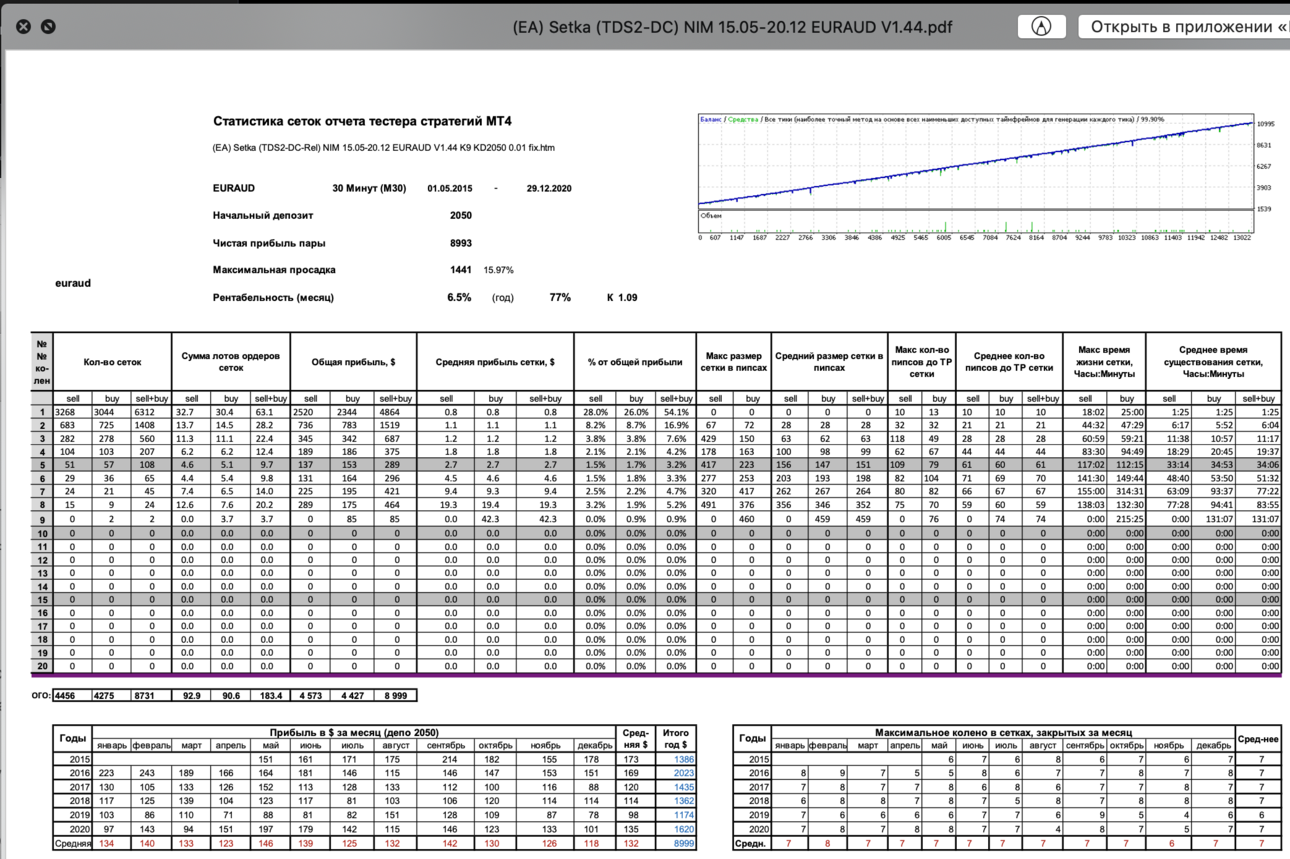Click the lowercase "euraud" label
1290x859 pixels.
click(73, 283)
